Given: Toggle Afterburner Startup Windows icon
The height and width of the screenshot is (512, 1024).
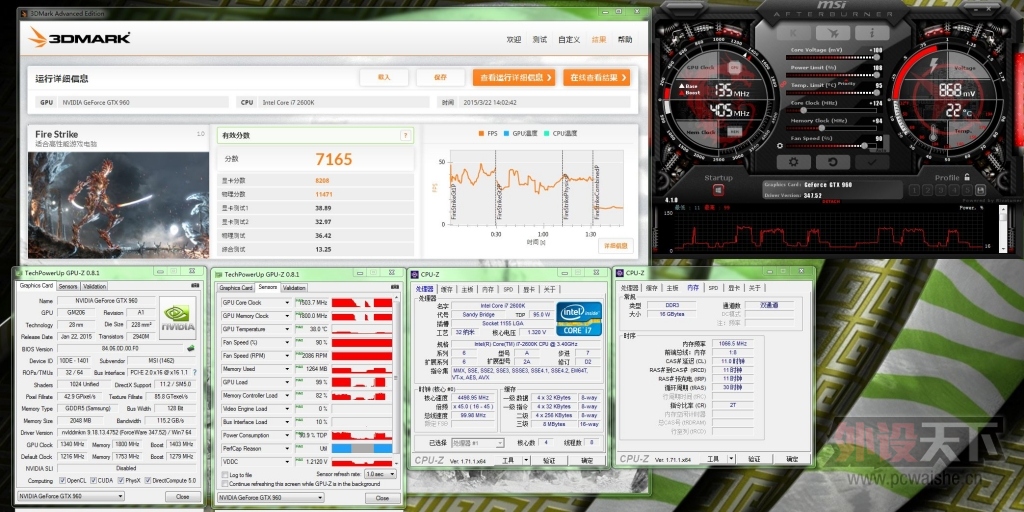Looking at the screenshot, I should pyautogui.click(x=718, y=190).
